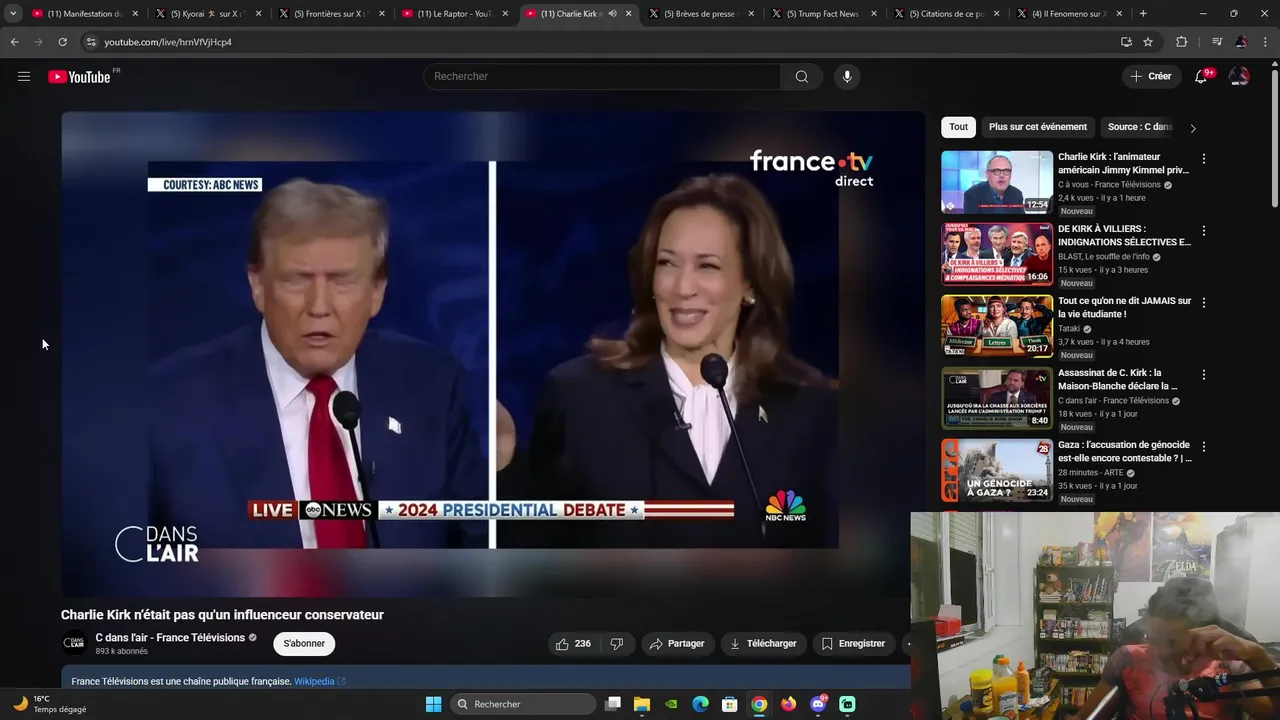
Task: Close the Charlie Kirk tab
Action: (x=628, y=14)
